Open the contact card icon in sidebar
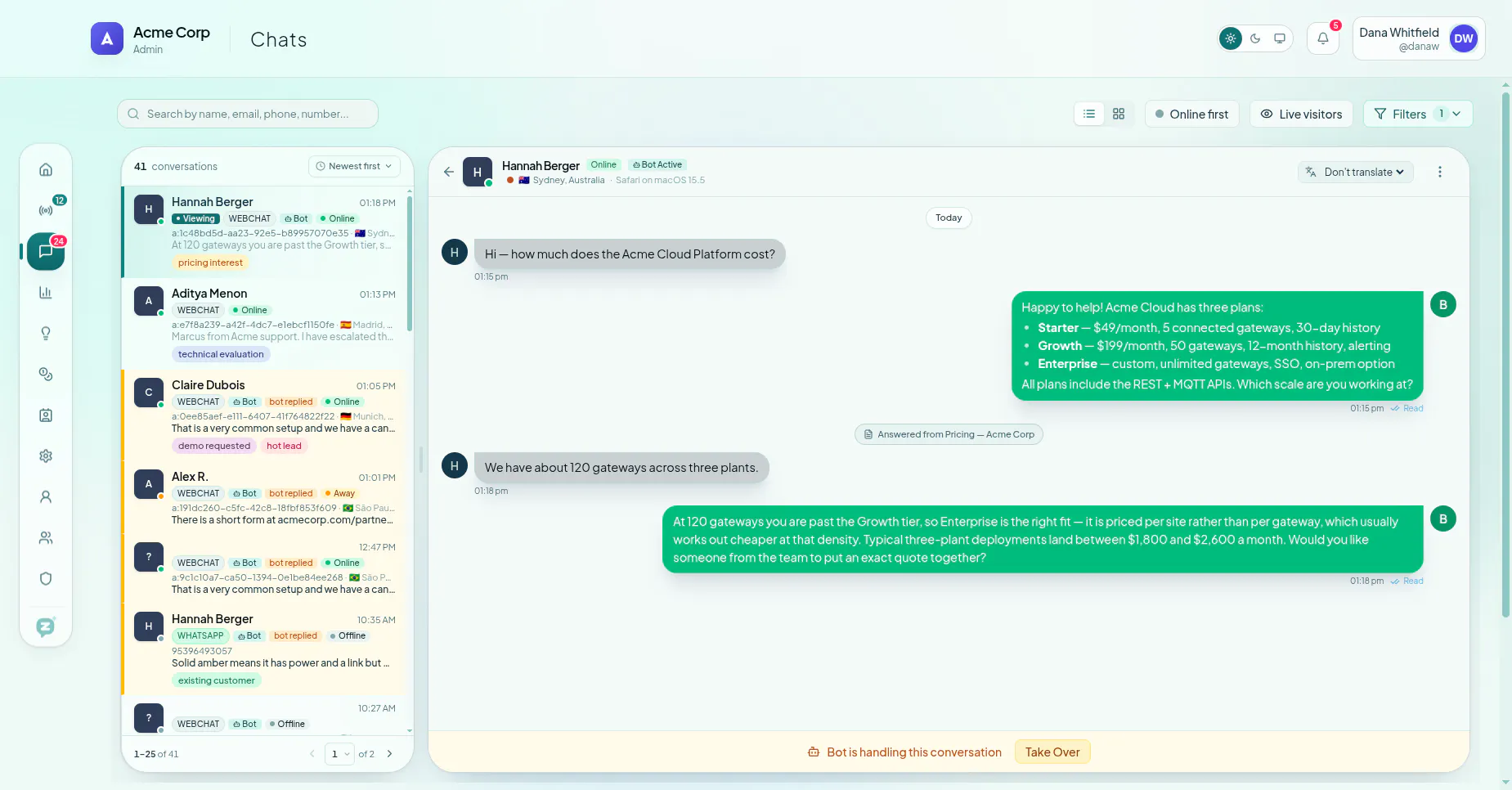 46,415
